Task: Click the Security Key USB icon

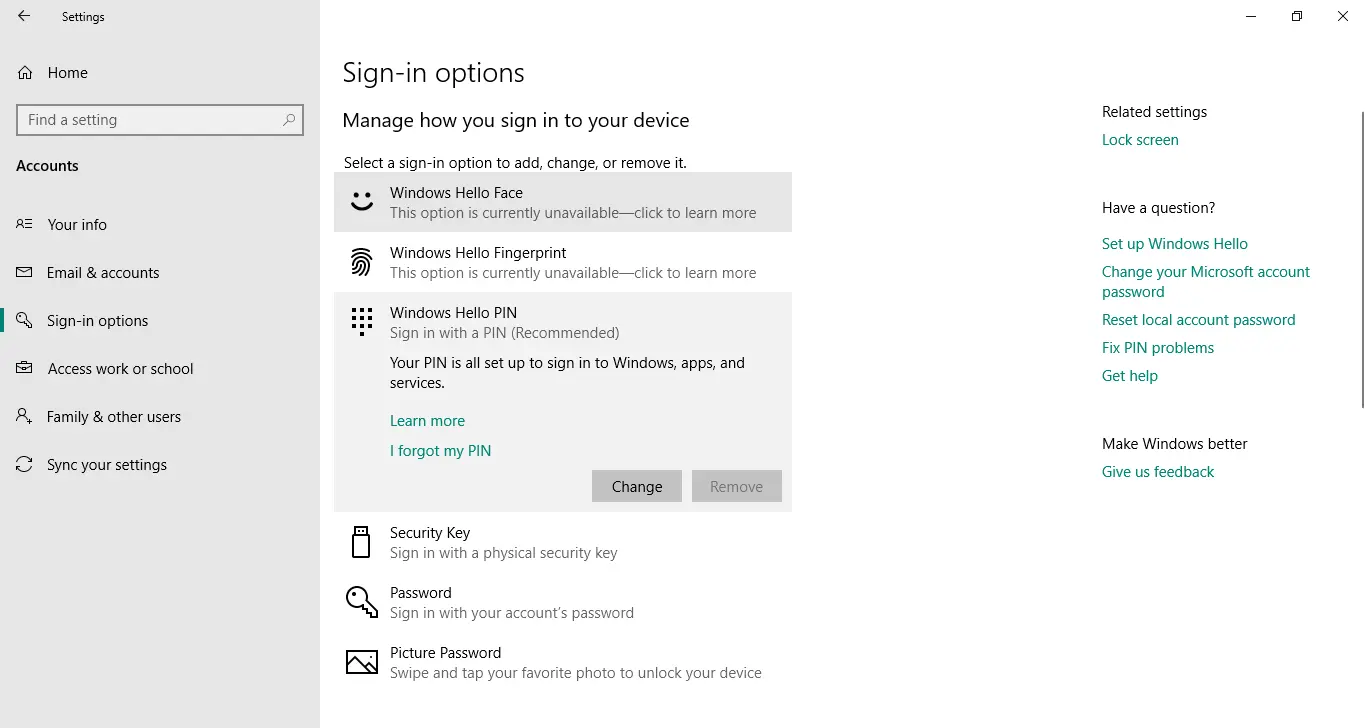Action: pyautogui.click(x=361, y=541)
